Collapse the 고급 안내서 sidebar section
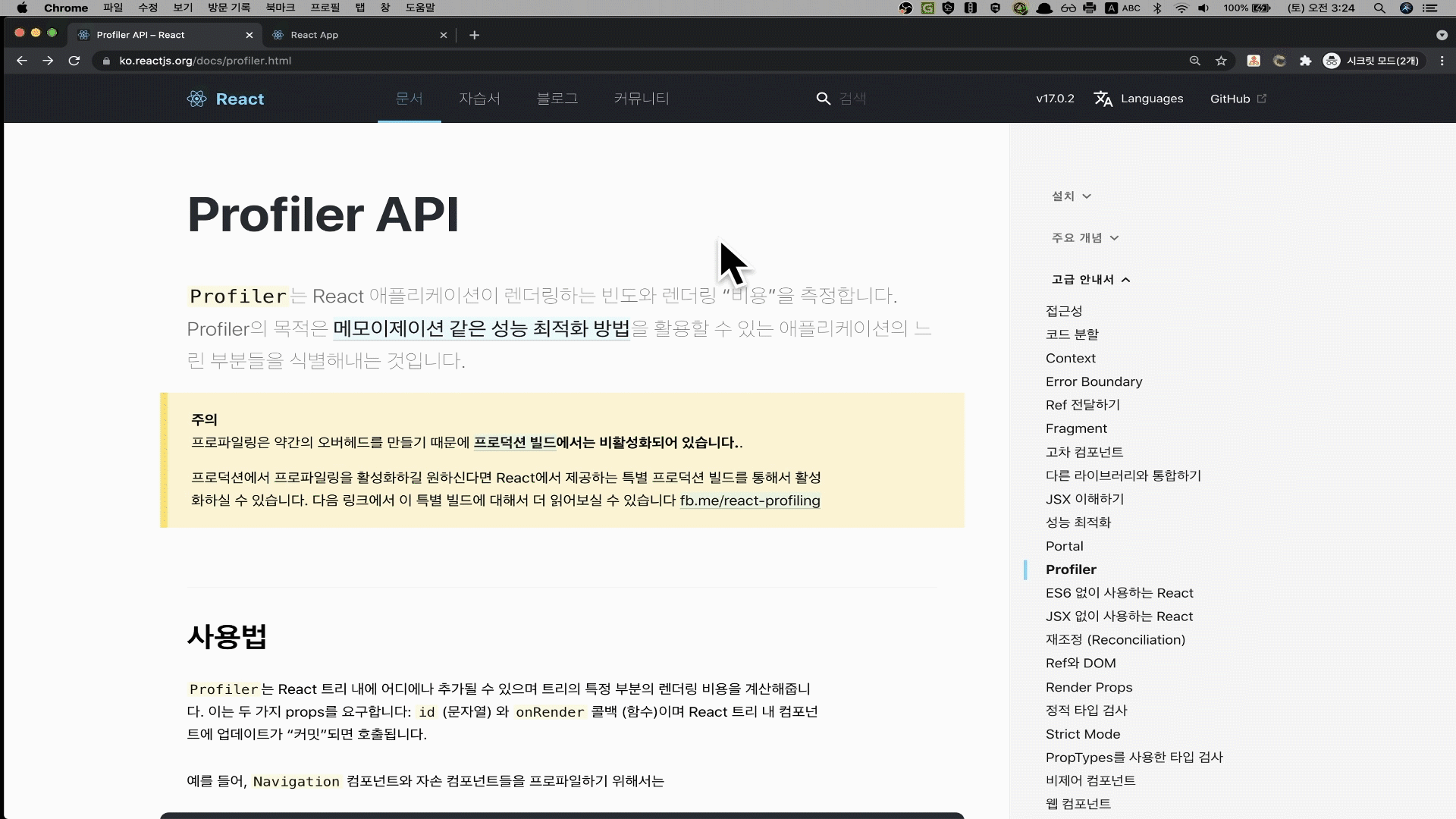This screenshot has width=1456, height=819. click(1091, 280)
